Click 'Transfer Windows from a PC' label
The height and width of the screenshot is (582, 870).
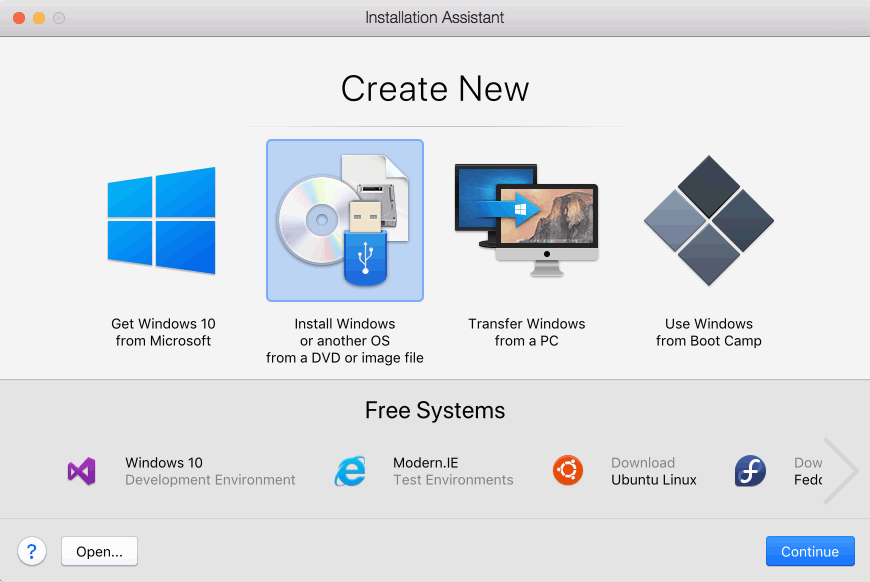(527, 332)
